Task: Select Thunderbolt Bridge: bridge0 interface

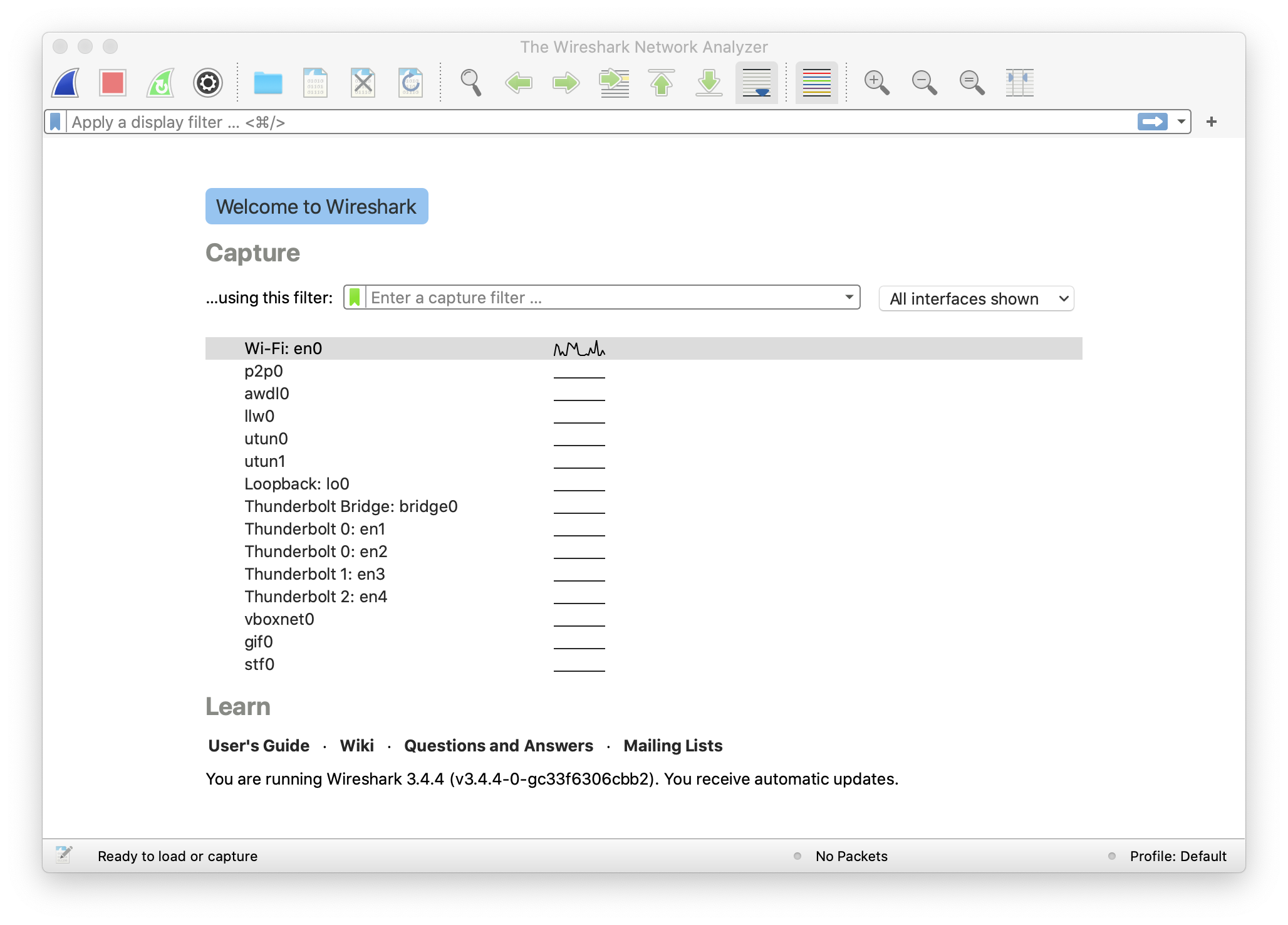Action: 644,506
